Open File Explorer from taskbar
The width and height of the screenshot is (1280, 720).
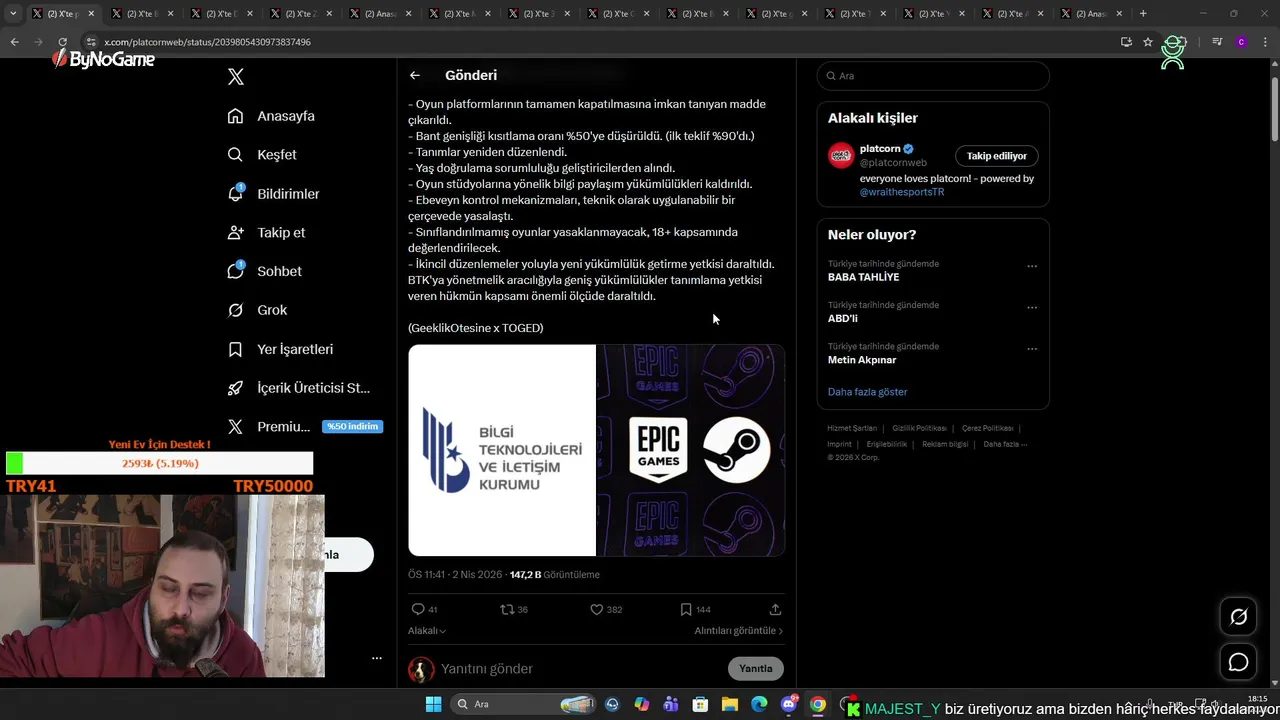[x=730, y=704]
